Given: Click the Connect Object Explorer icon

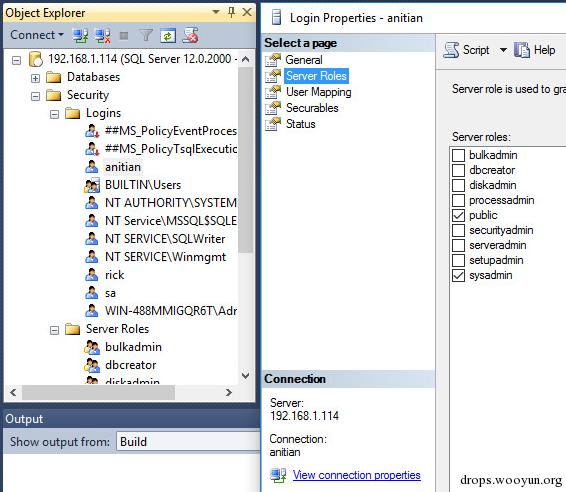Looking at the screenshot, I should 80,35.
